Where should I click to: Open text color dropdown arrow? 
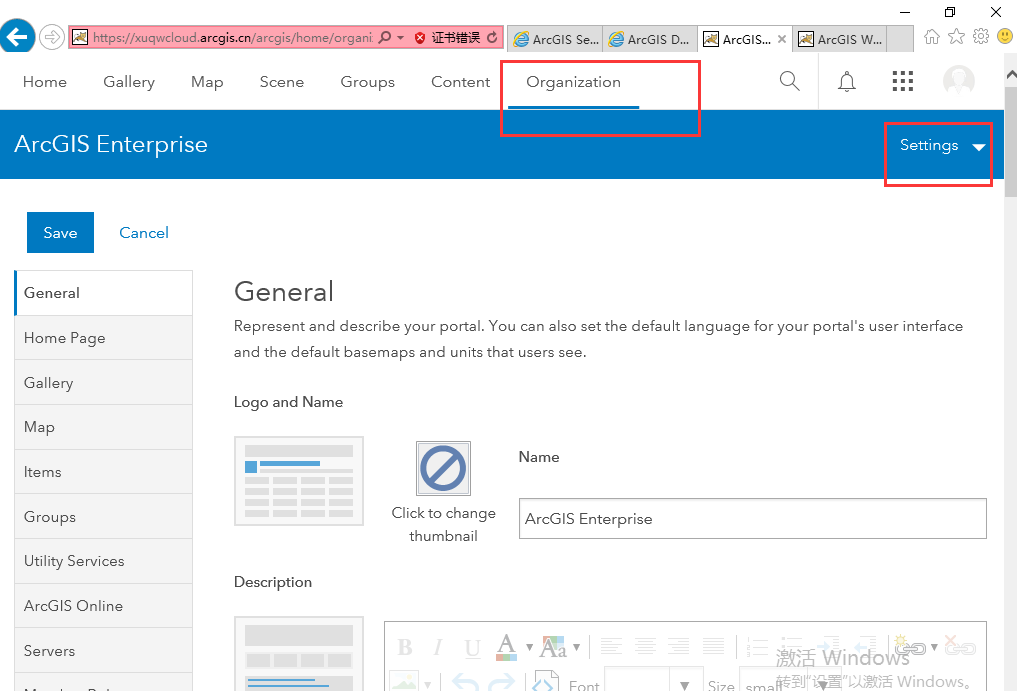529,648
